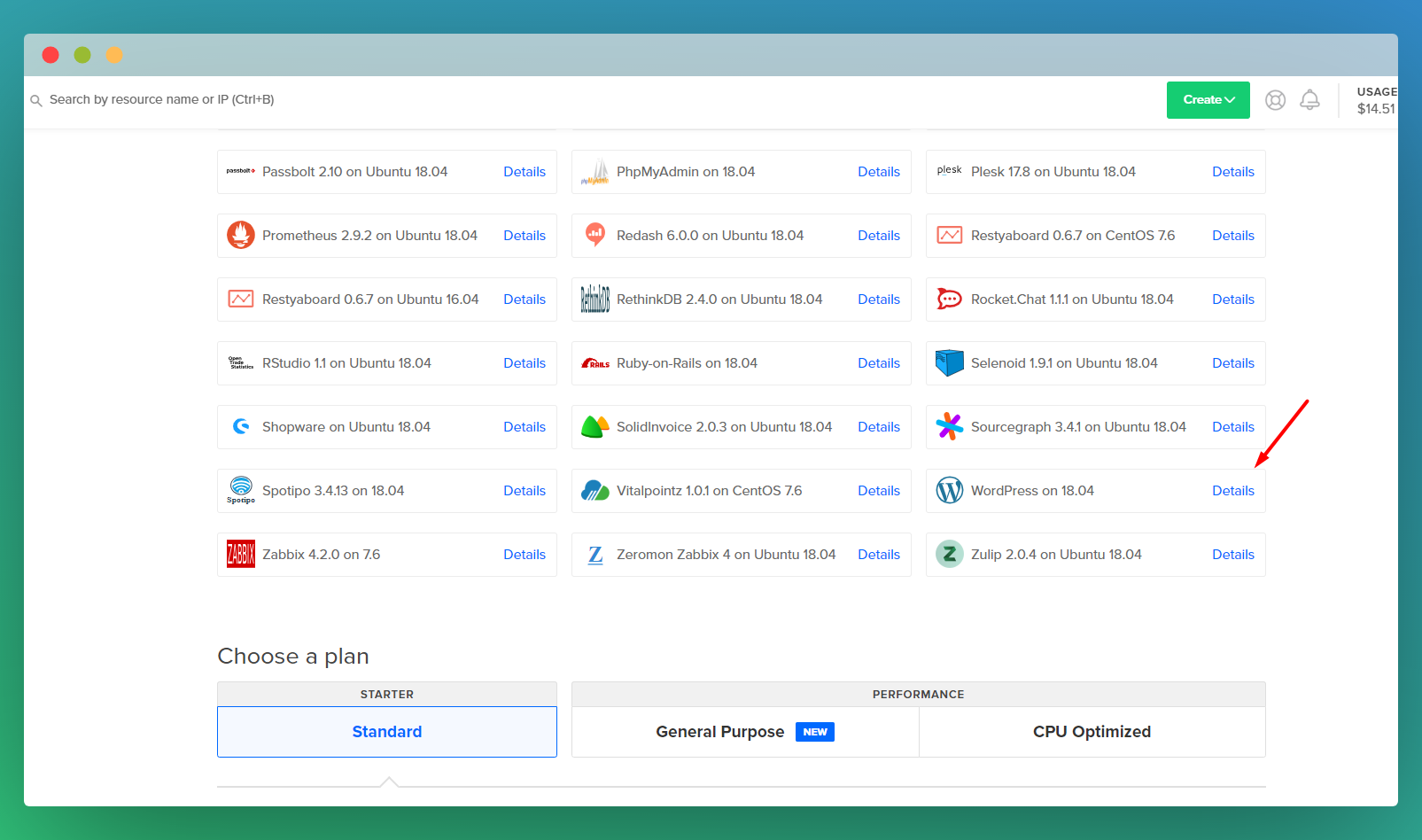Click the Vitalpointz cloud icon

click(595, 491)
